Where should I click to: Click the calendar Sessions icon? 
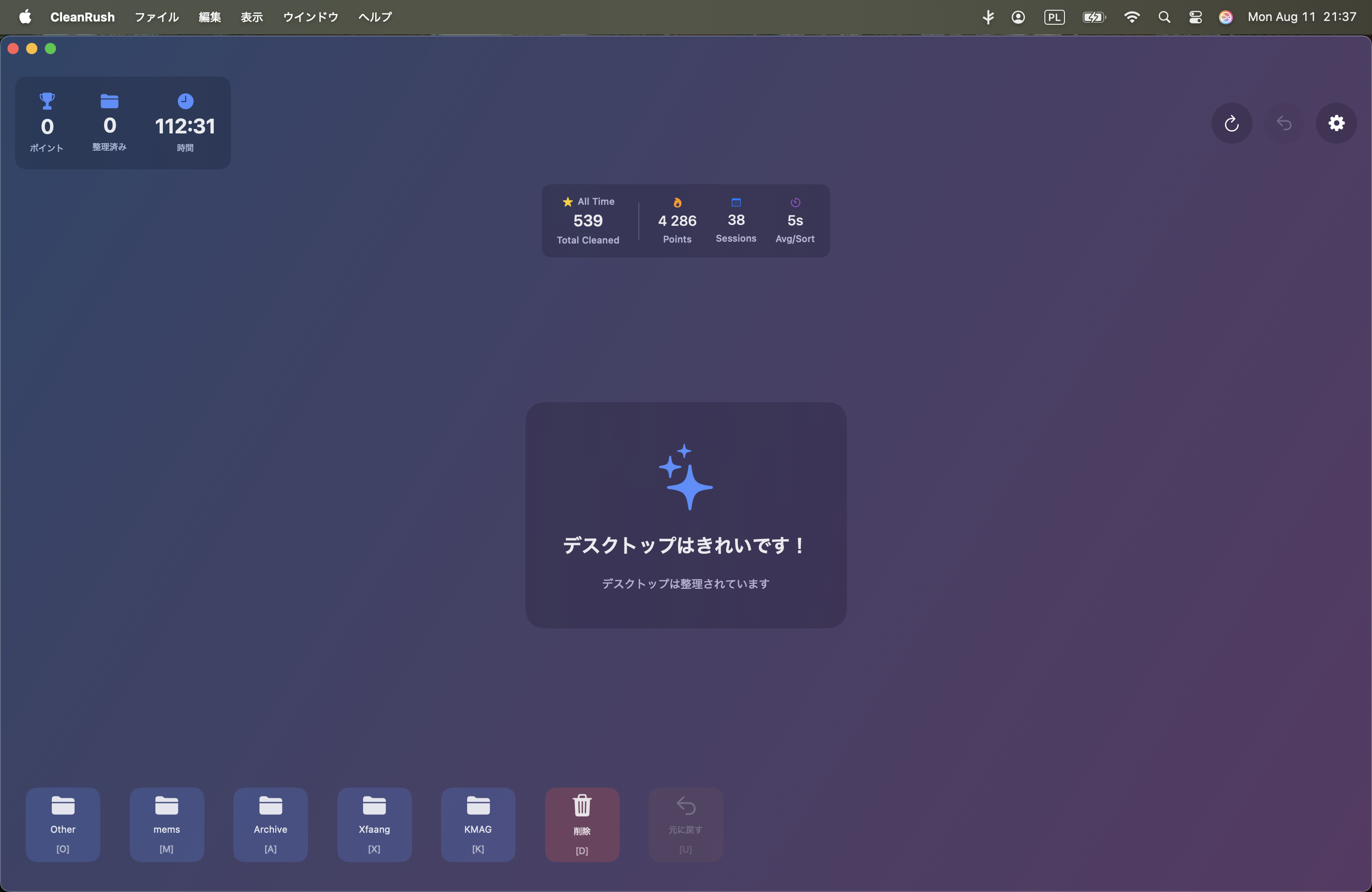(x=736, y=202)
